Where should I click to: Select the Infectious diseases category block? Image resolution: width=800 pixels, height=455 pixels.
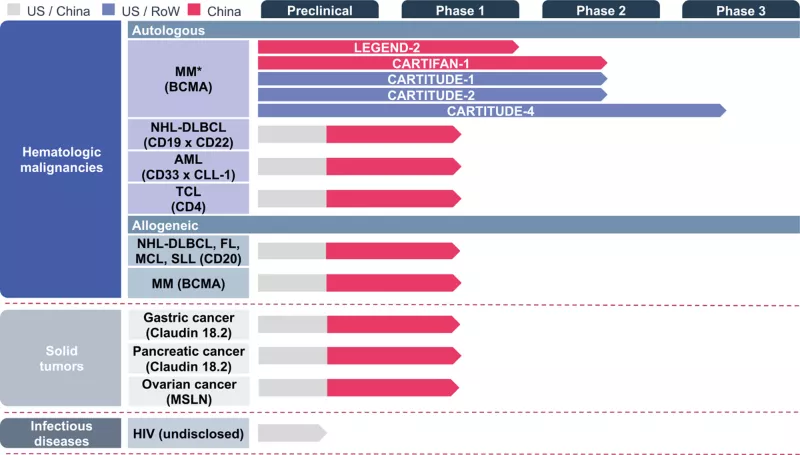tap(61, 433)
